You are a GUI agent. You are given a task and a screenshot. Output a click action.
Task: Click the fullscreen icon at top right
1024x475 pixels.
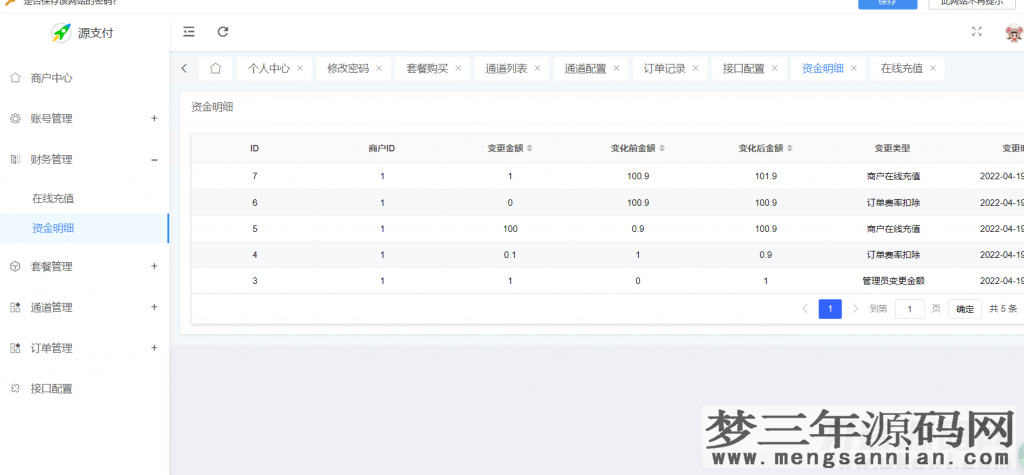coord(976,31)
